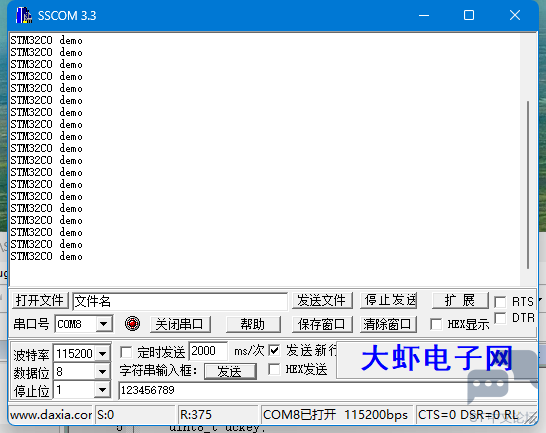The image size is (546, 433).
Task: Enable the HEX发送 checkbox
Action: [274, 369]
